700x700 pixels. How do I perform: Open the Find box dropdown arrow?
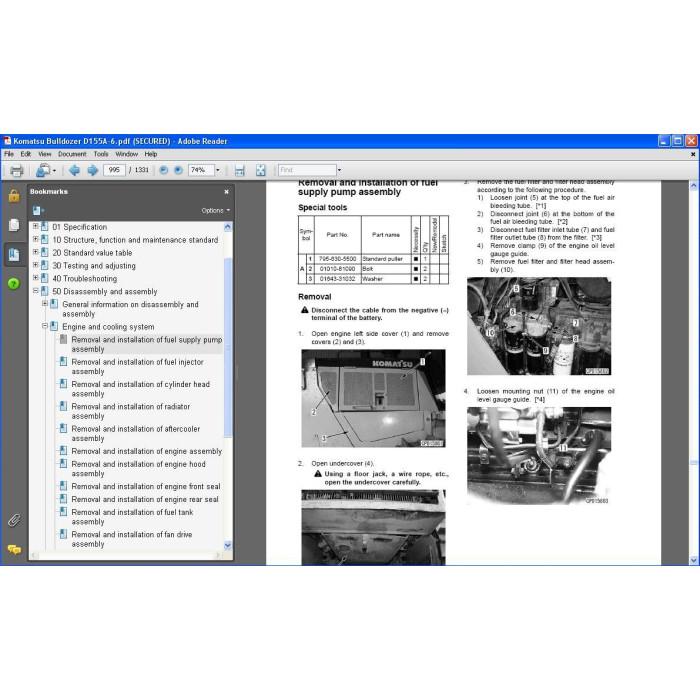pyautogui.click(x=339, y=170)
